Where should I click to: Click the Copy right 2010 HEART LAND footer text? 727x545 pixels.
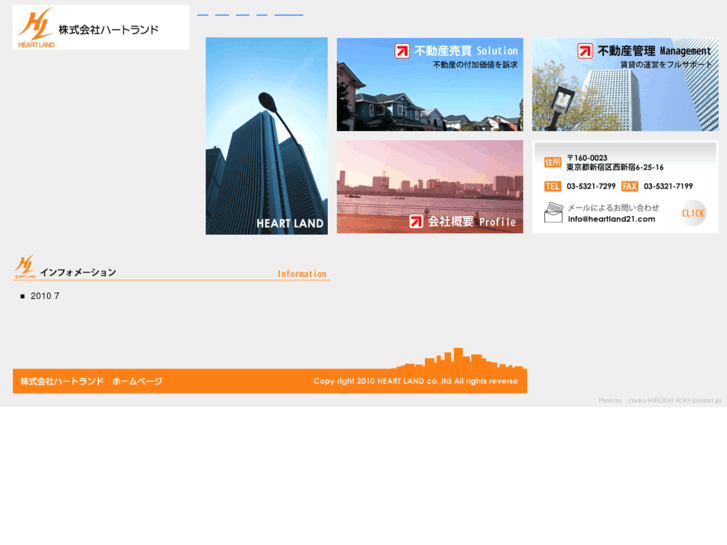point(415,381)
